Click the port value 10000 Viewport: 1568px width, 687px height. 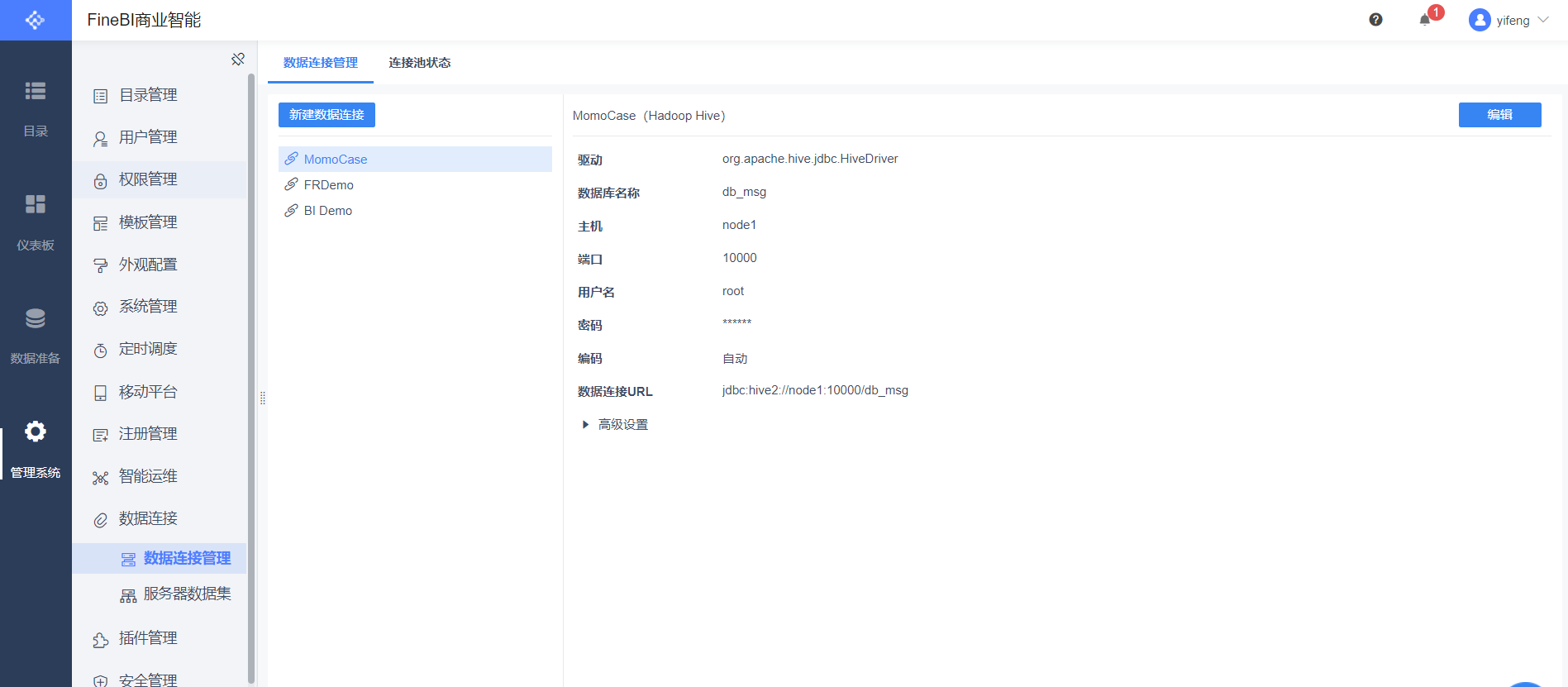point(740,258)
